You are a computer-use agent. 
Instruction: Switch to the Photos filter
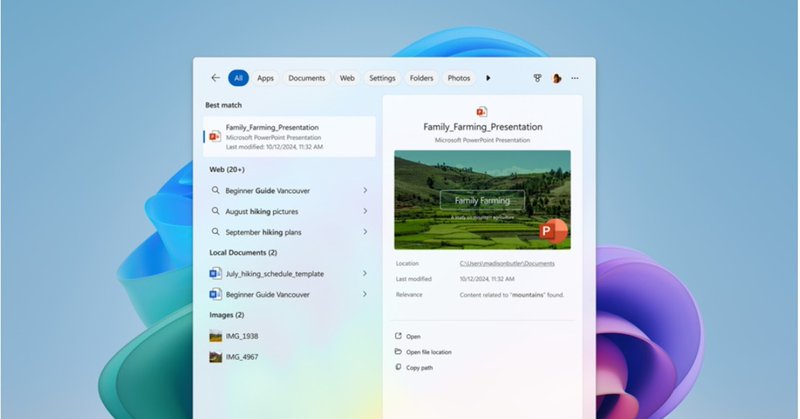(459, 78)
